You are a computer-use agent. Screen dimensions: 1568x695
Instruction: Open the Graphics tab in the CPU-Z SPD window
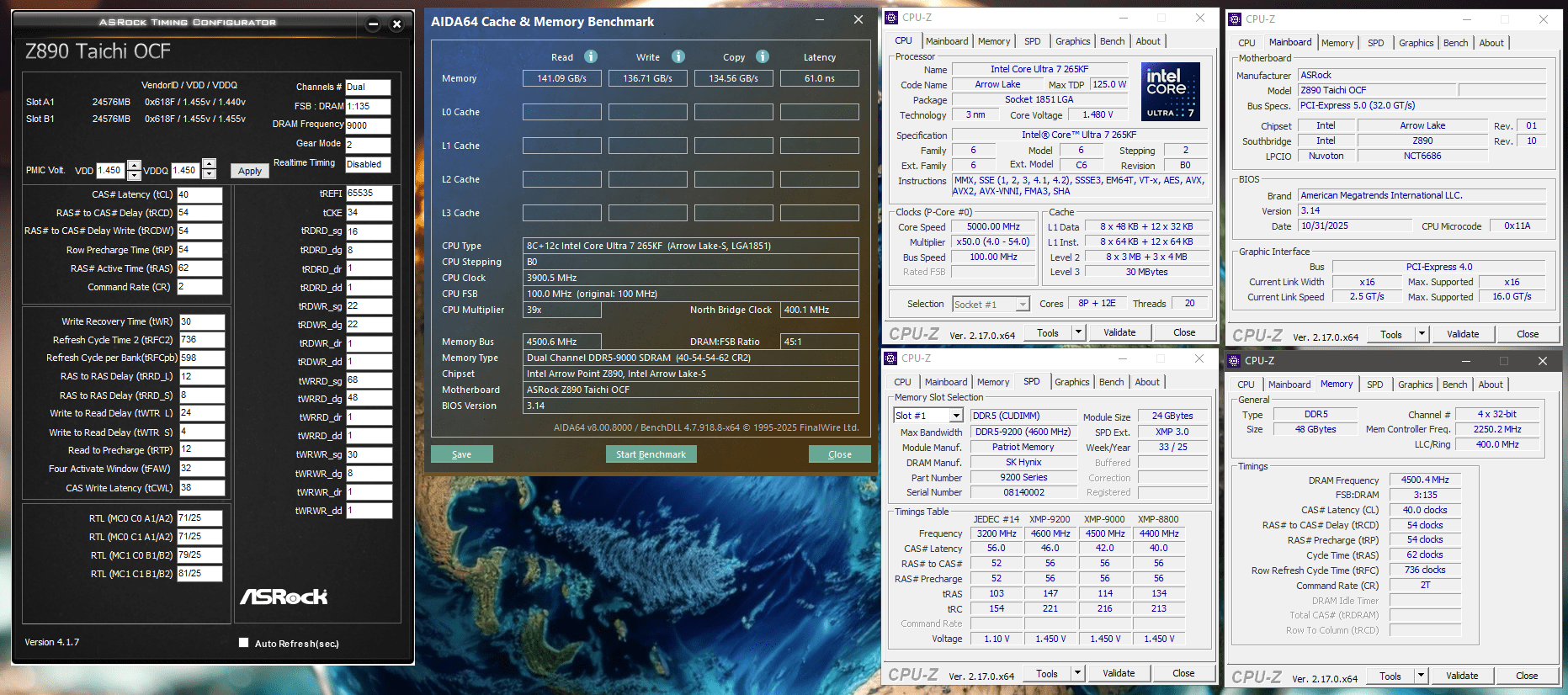tap(1071, 382)
